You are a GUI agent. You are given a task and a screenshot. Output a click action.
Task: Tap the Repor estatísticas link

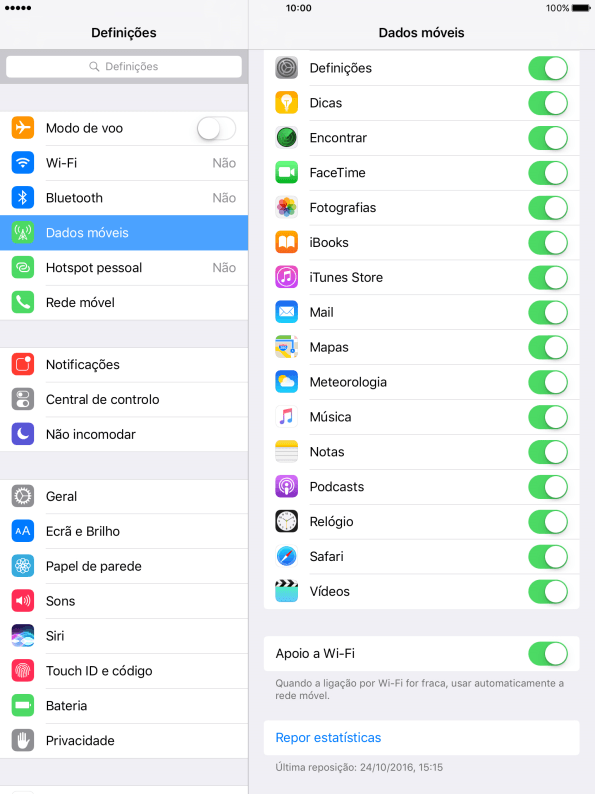[x=328, y=737]
